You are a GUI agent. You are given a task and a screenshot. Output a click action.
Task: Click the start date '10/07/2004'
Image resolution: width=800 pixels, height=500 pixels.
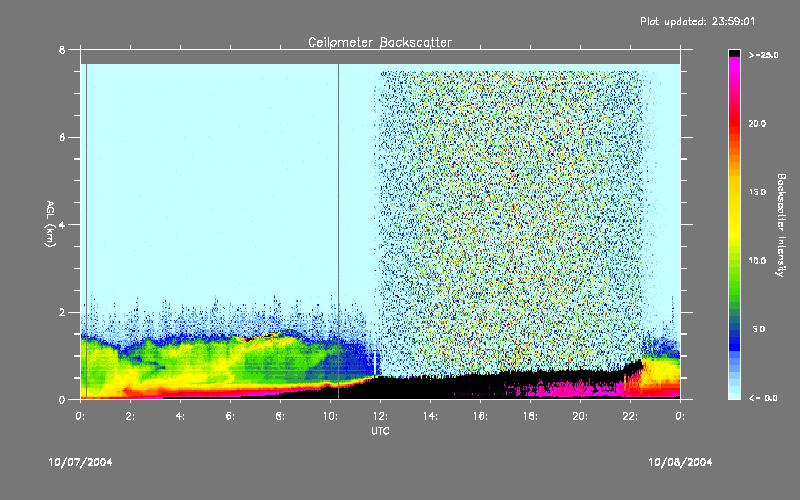pyautogui.click(x=80, y=462)
